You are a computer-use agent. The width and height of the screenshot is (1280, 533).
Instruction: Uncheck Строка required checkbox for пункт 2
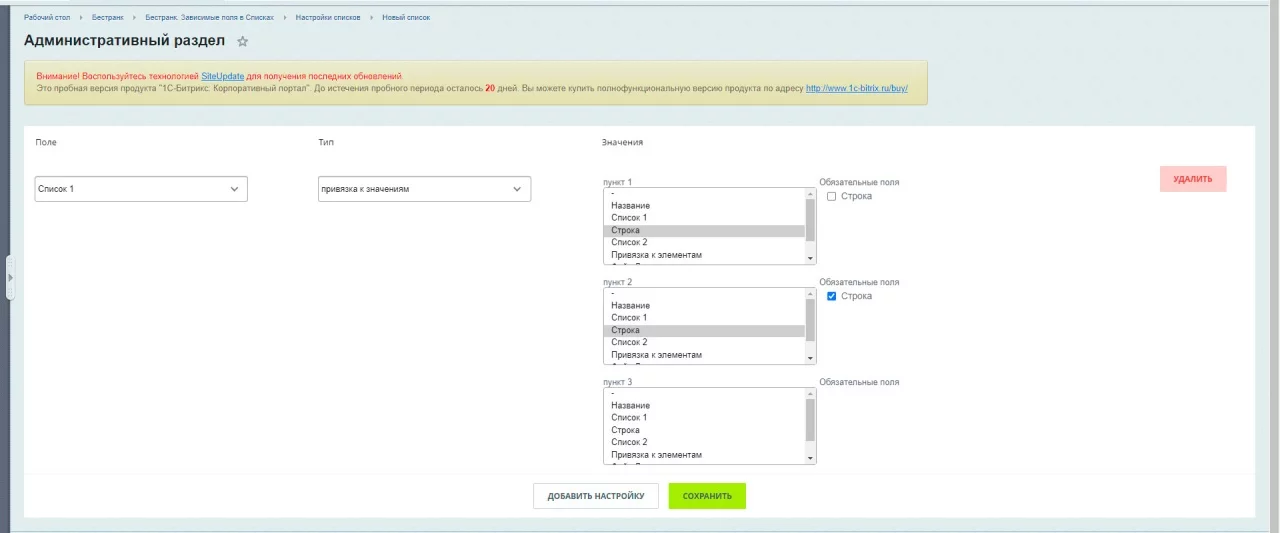click(831, 296)
